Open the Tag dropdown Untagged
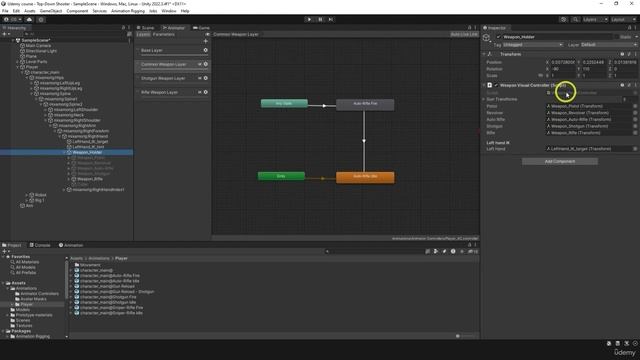Screen dimensions: 640x360 pyautogui.click(x=533, y=44)
